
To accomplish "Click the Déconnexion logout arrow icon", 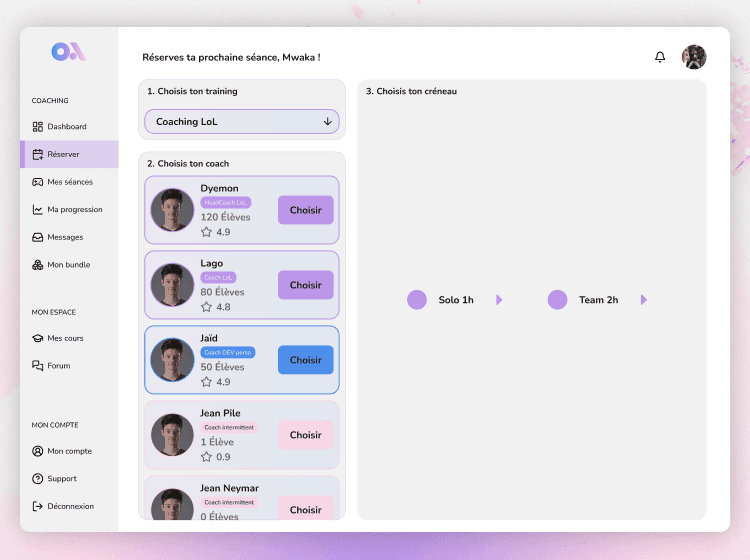I will 38,506.
